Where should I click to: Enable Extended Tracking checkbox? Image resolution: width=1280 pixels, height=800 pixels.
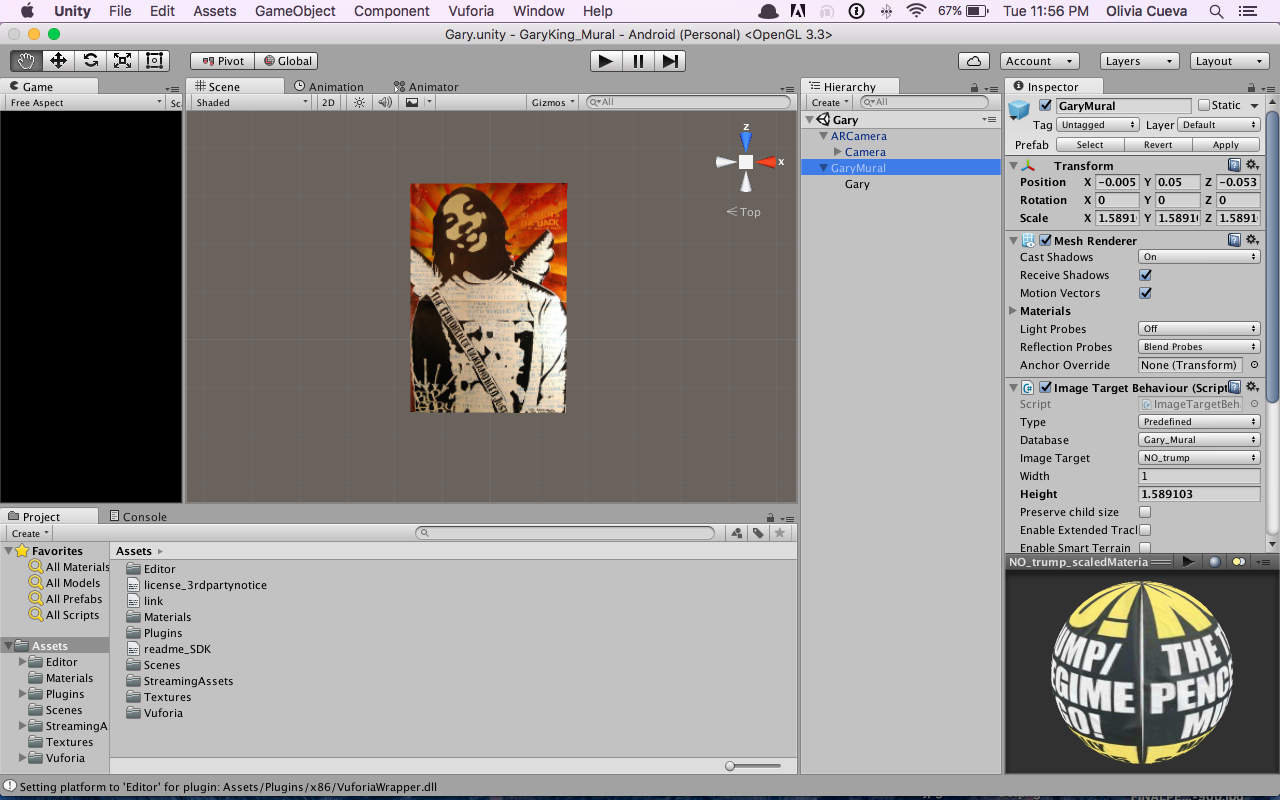coord(1145,530)
